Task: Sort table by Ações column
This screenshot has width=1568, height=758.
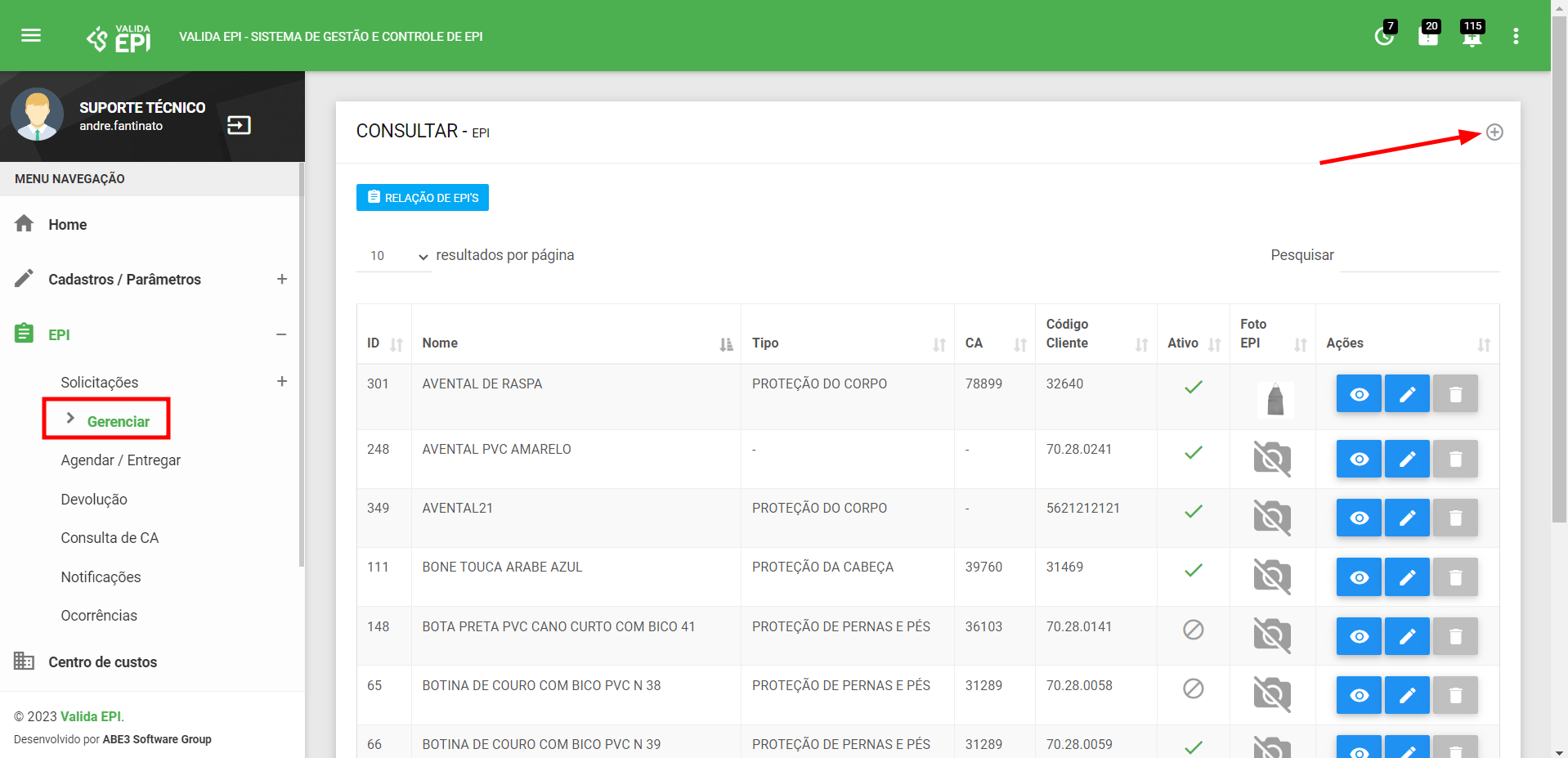Action: click(x=1408, y=334)
